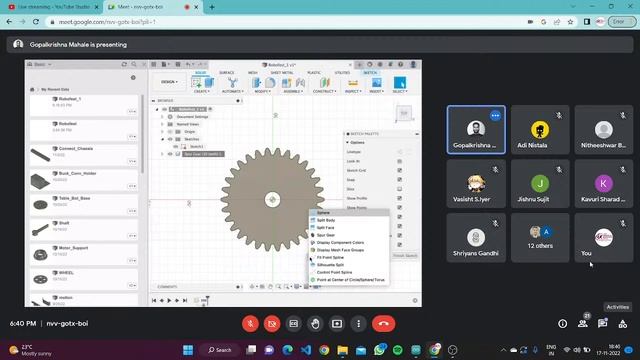Toggle the Slice checkbox in Sketch Palette

tap(399, 189)
